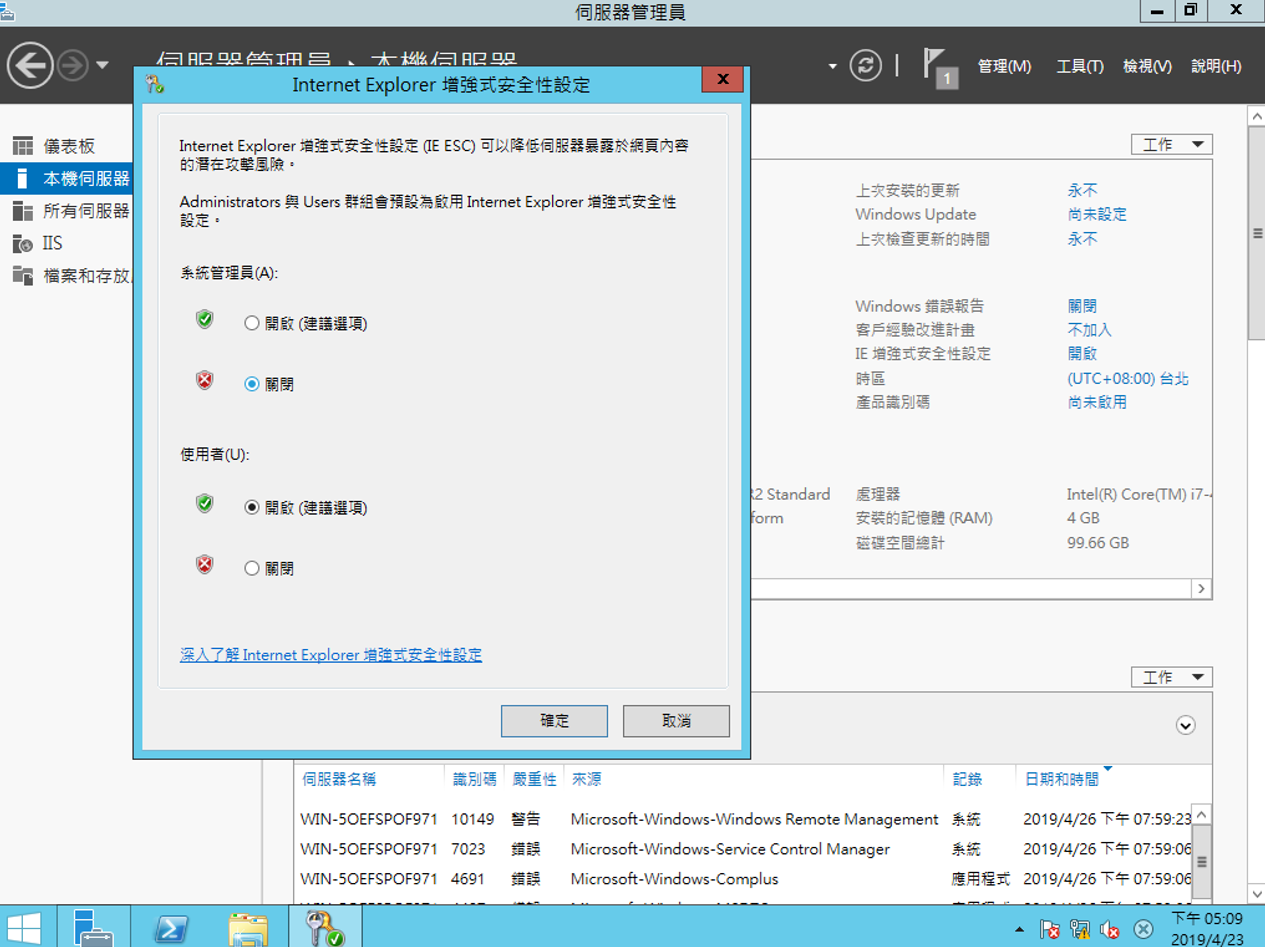This screenshot has height=947, width=1265.
Task: Open the 說明(H) menu
Action: (x=1216, y=66)
